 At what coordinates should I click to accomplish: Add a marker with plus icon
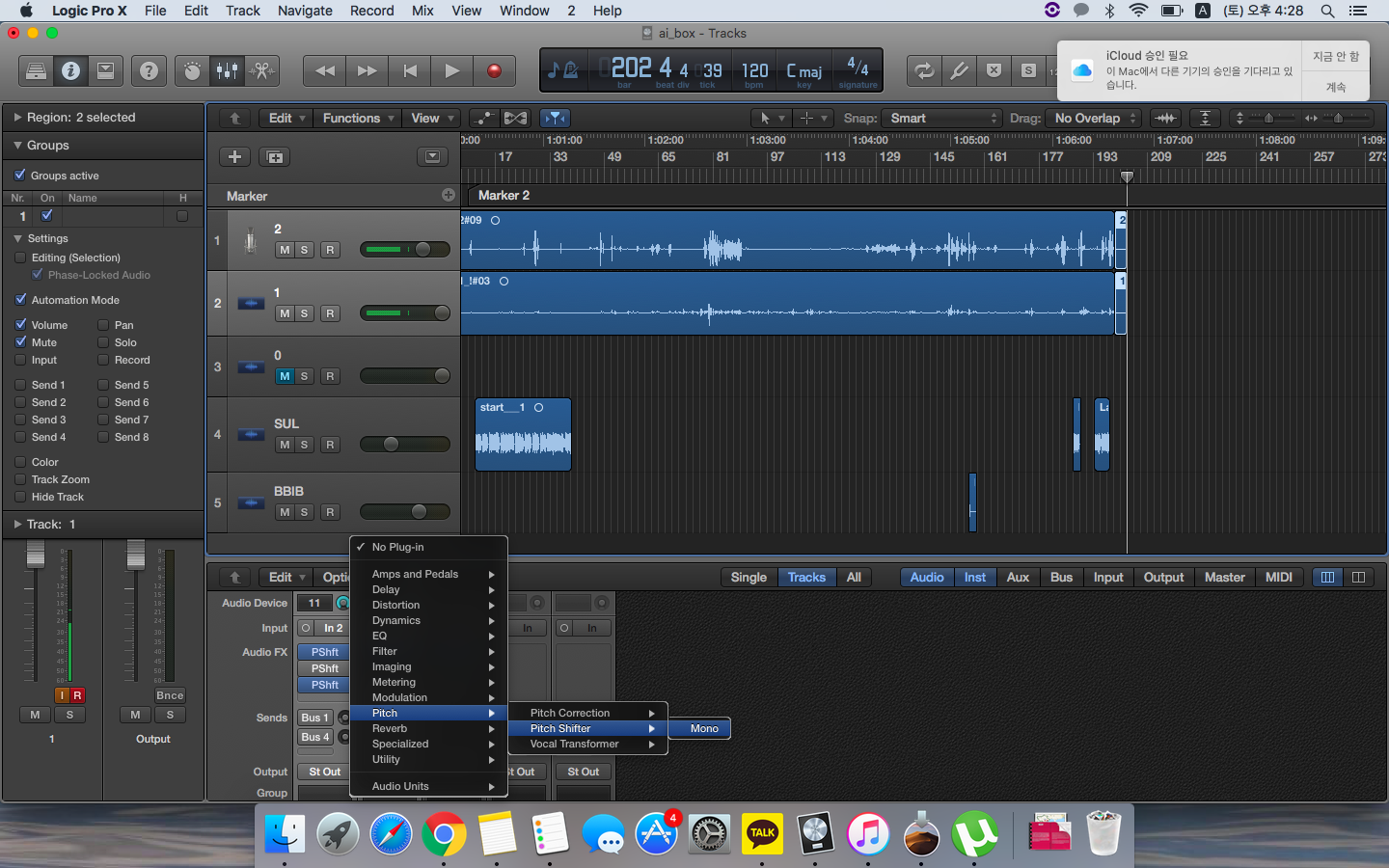[449, 195]
